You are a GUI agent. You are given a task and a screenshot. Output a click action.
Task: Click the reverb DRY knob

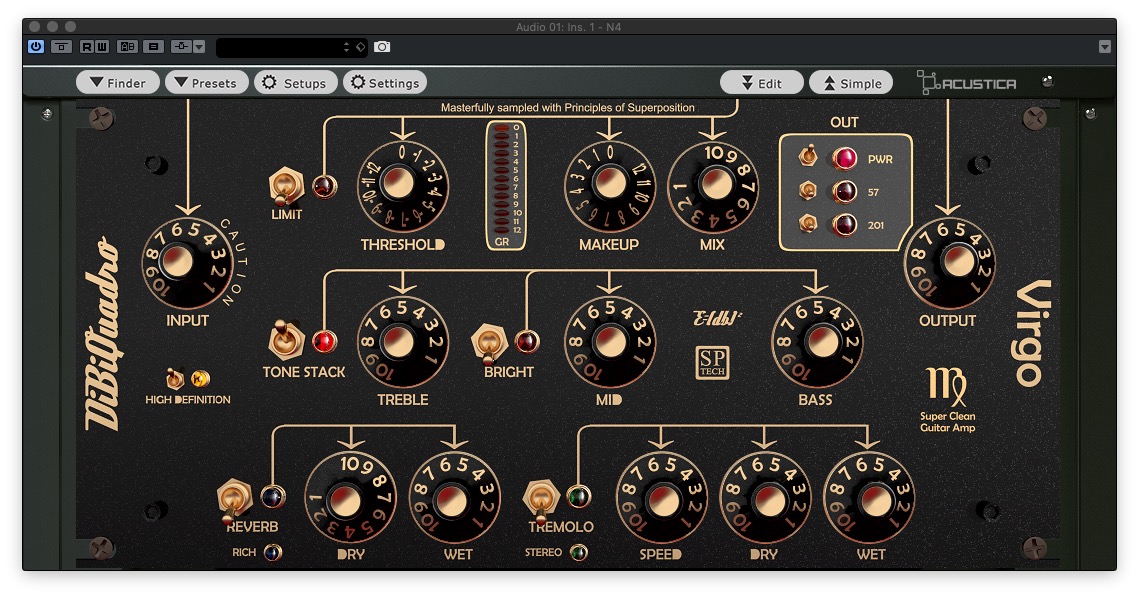[x=350, y=498]
